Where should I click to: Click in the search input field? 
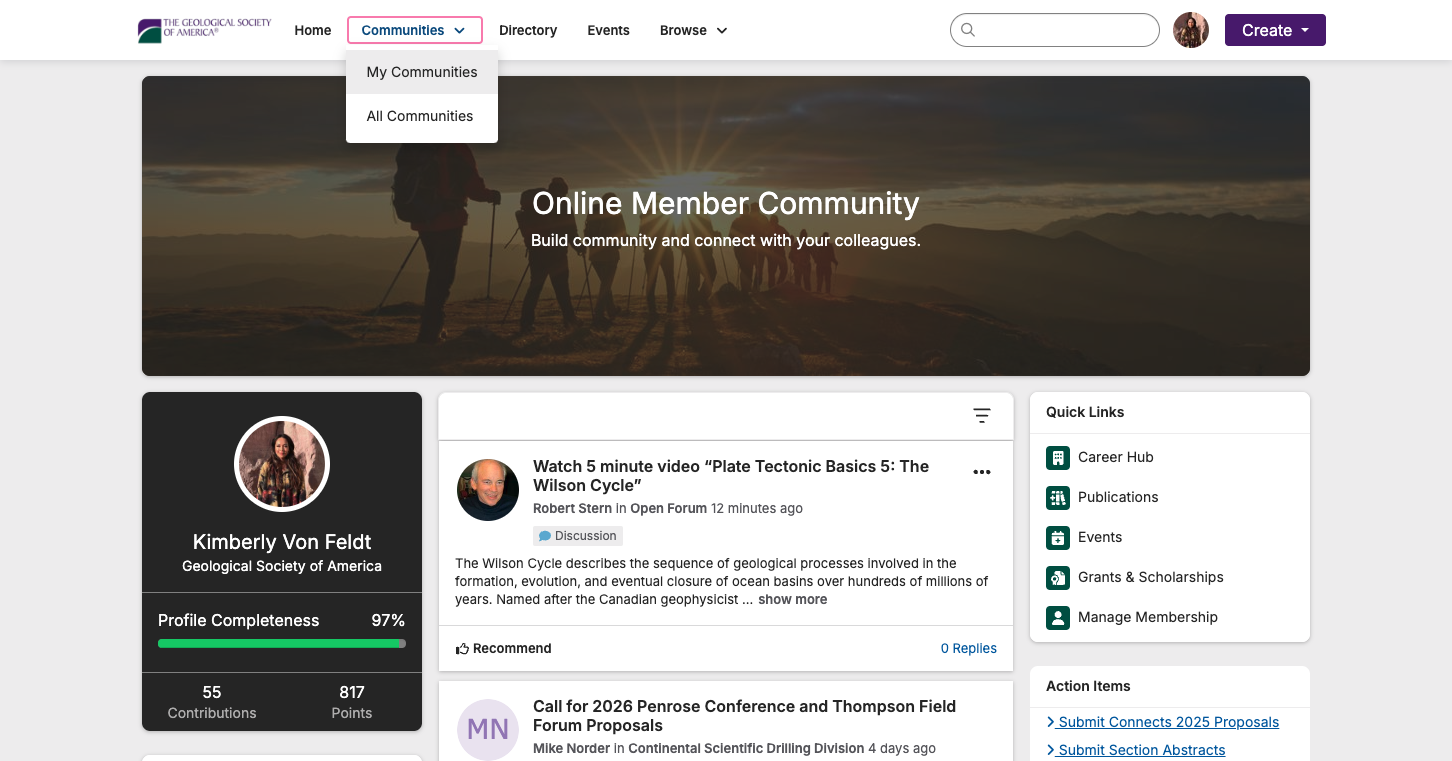coord(1055,30)
